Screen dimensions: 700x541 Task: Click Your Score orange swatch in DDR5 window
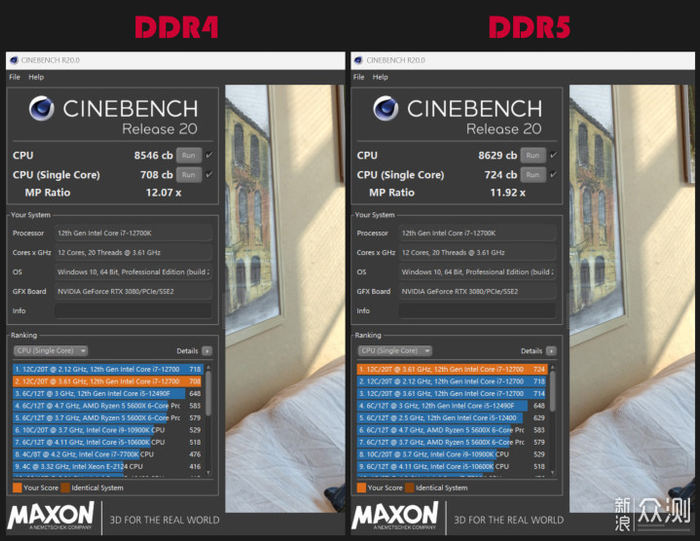click(x=362, y=487)
